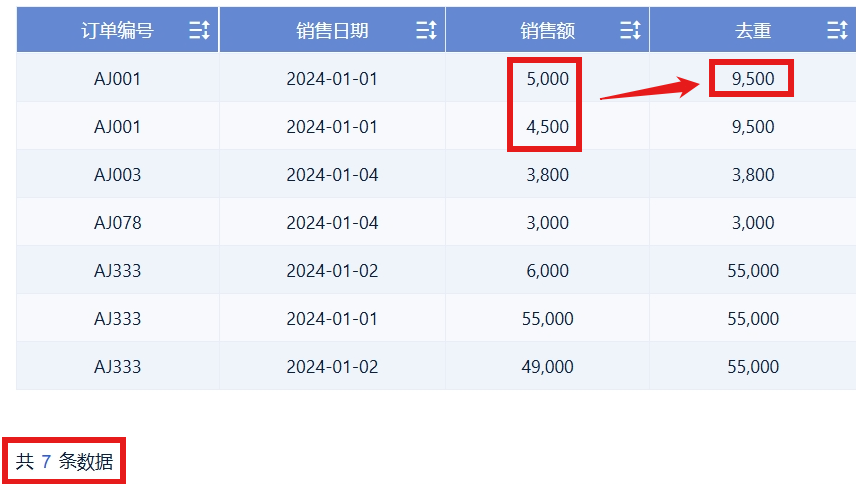This screenshot has width=856, height=487.
Task: Click the 订单编号 column header text
Action: [x=117, y=31]
